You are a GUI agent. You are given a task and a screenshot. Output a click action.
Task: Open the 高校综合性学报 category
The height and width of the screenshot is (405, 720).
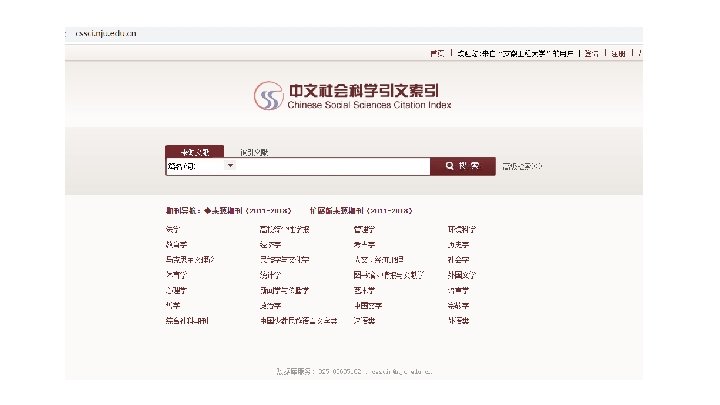pyautogui.click(x=285, y=229)
